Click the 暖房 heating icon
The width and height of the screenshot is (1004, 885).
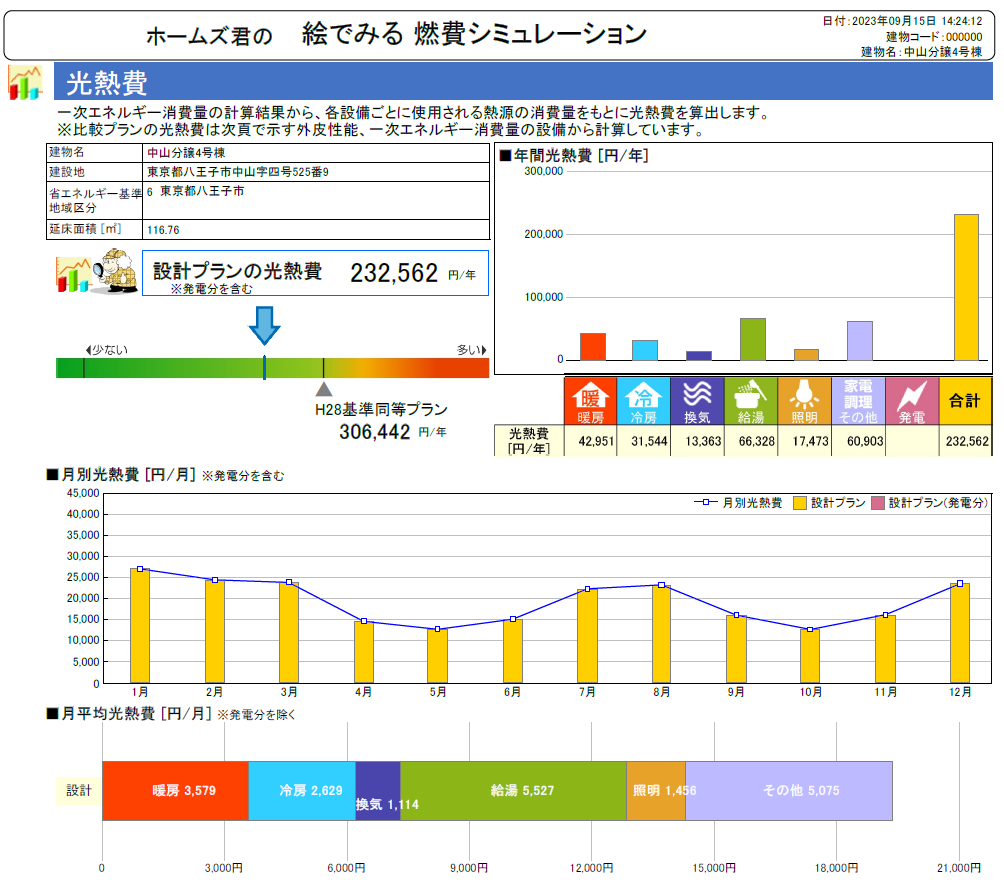tap(590, 400)
